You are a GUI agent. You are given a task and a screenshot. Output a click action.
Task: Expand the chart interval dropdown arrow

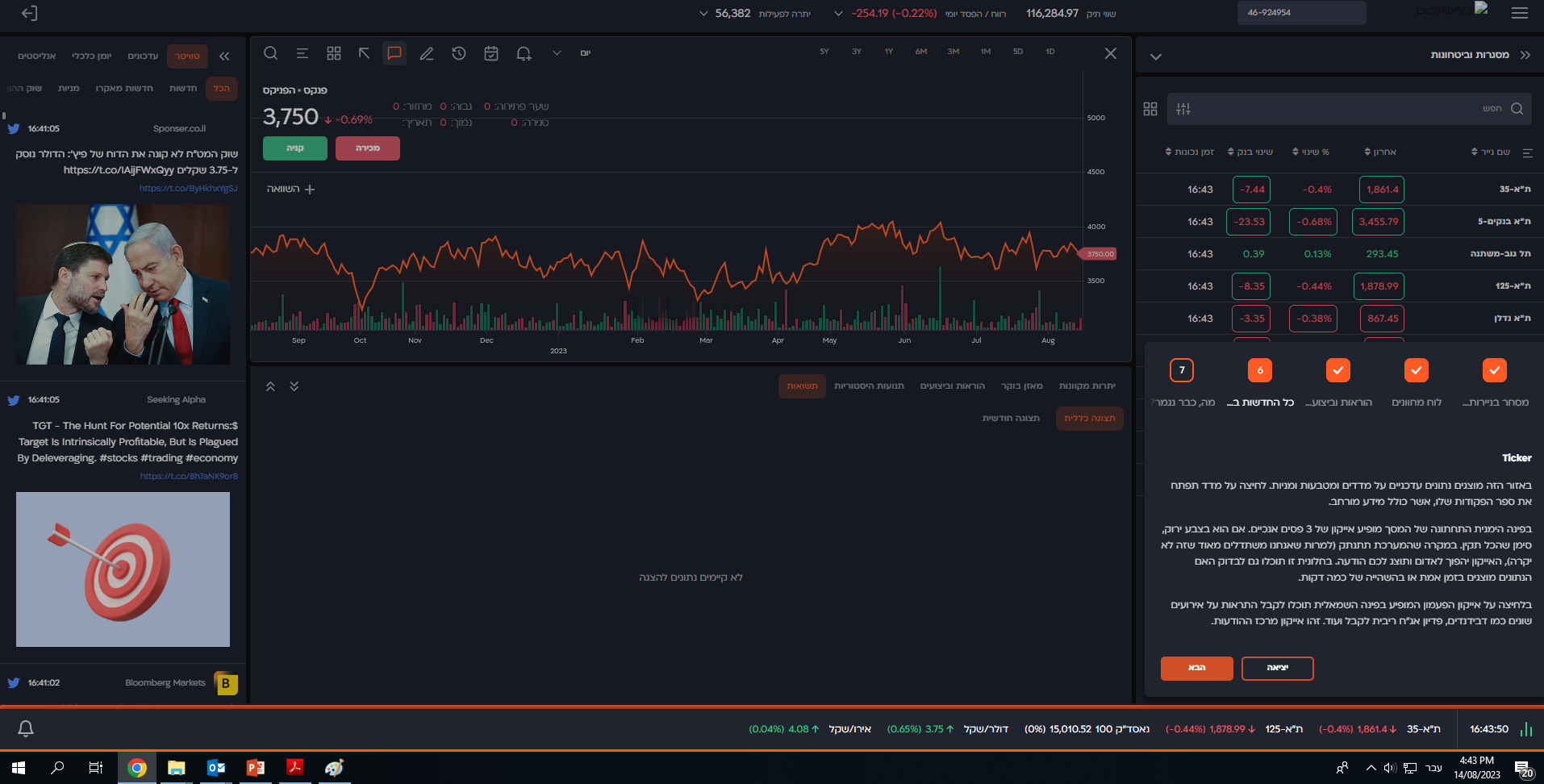[557, 53]
